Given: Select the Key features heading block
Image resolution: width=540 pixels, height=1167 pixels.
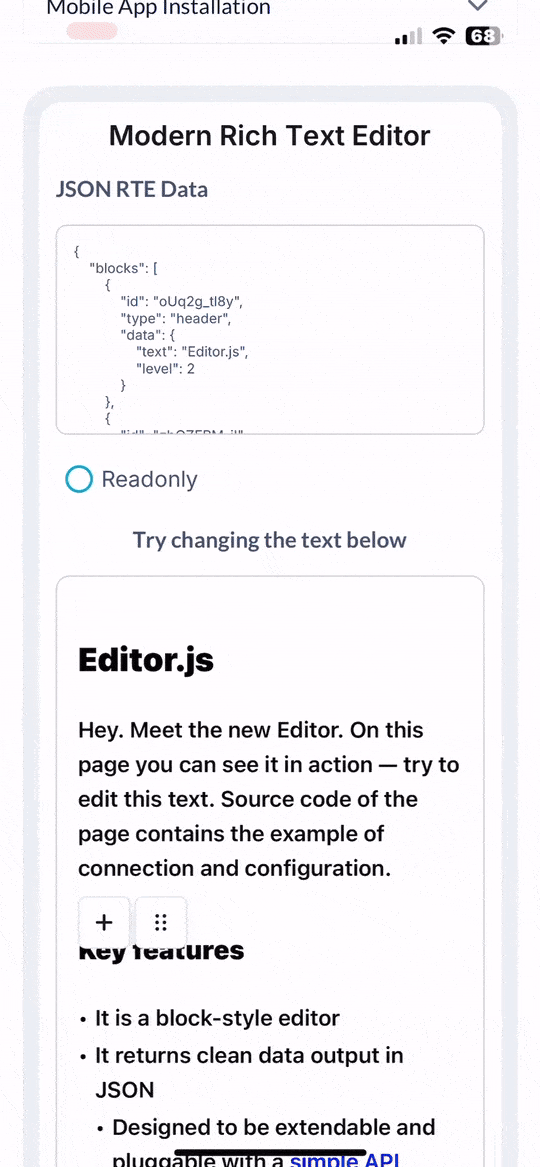Looking at the screenshot, I should (161, 950).
